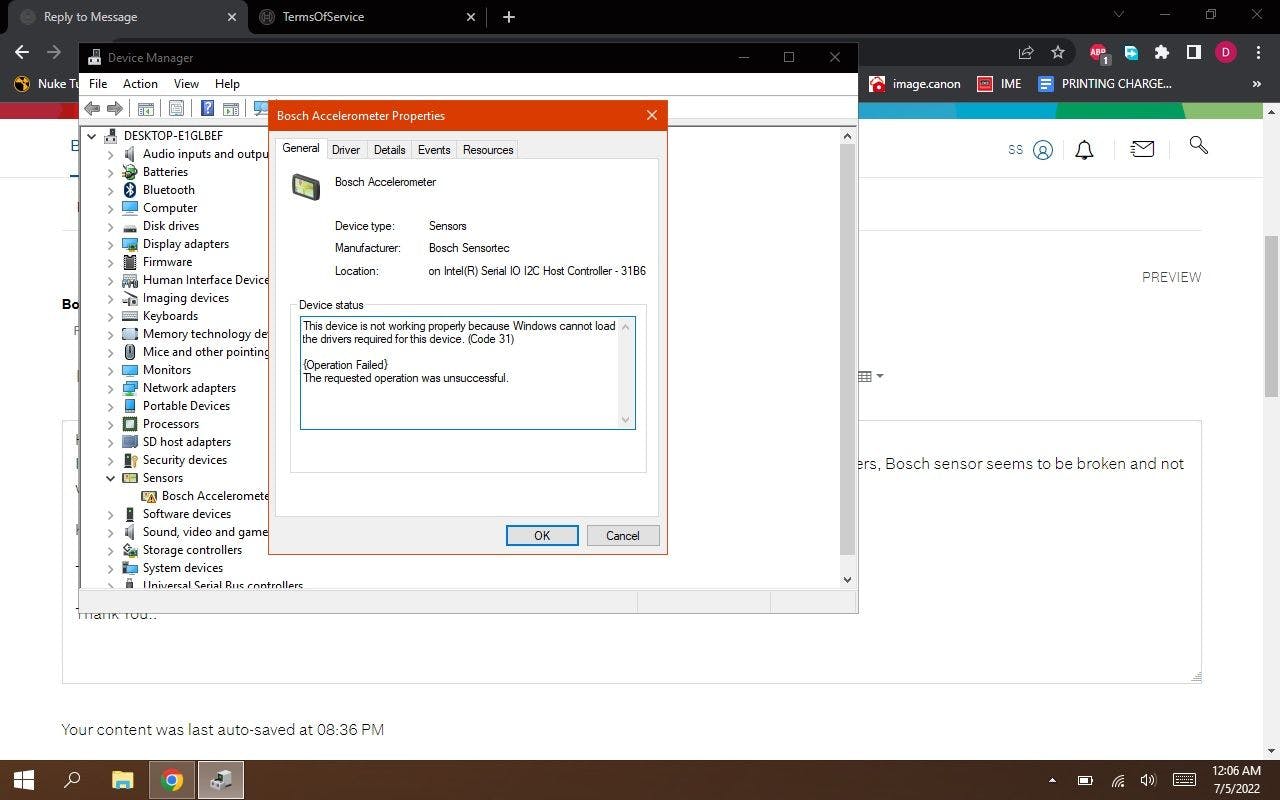Expand the Network adapters category
The image size is (1280, 800).
click(111, 388)
